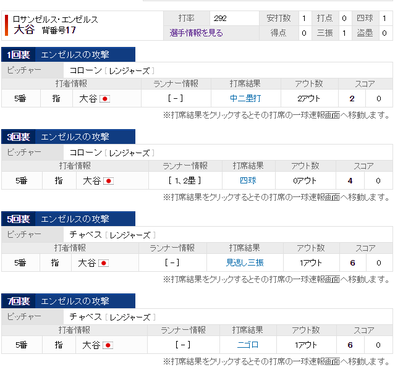Select the 1回裏 inning header

tap(68, 55)
